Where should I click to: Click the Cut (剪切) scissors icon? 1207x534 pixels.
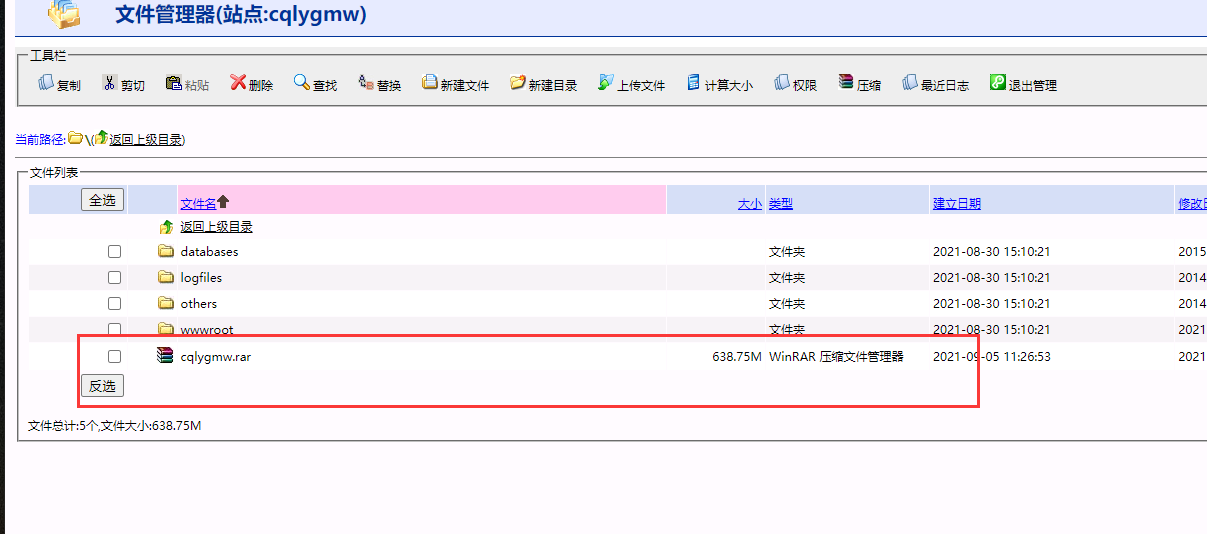[x=110, y=84]
